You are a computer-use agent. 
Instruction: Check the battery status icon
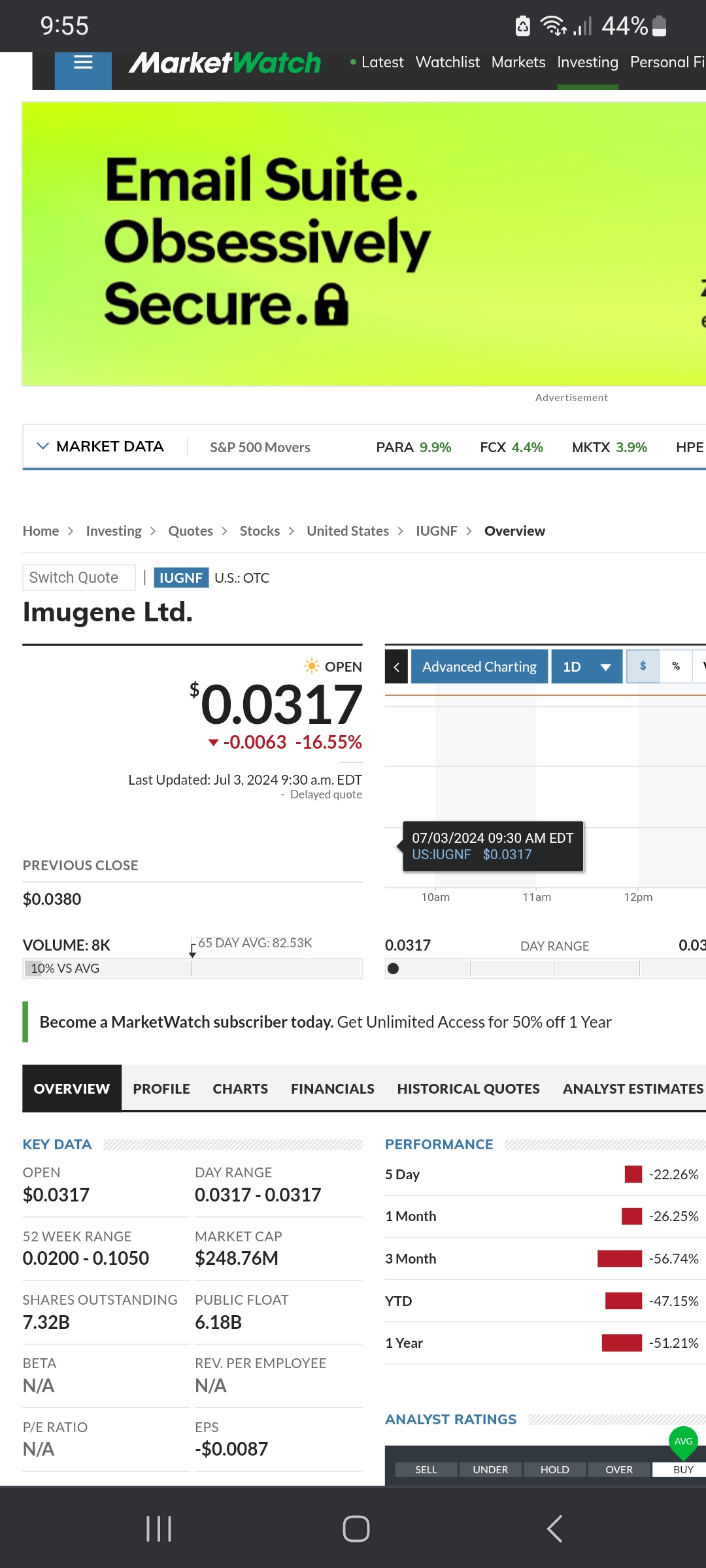click(x=660, y=26)
